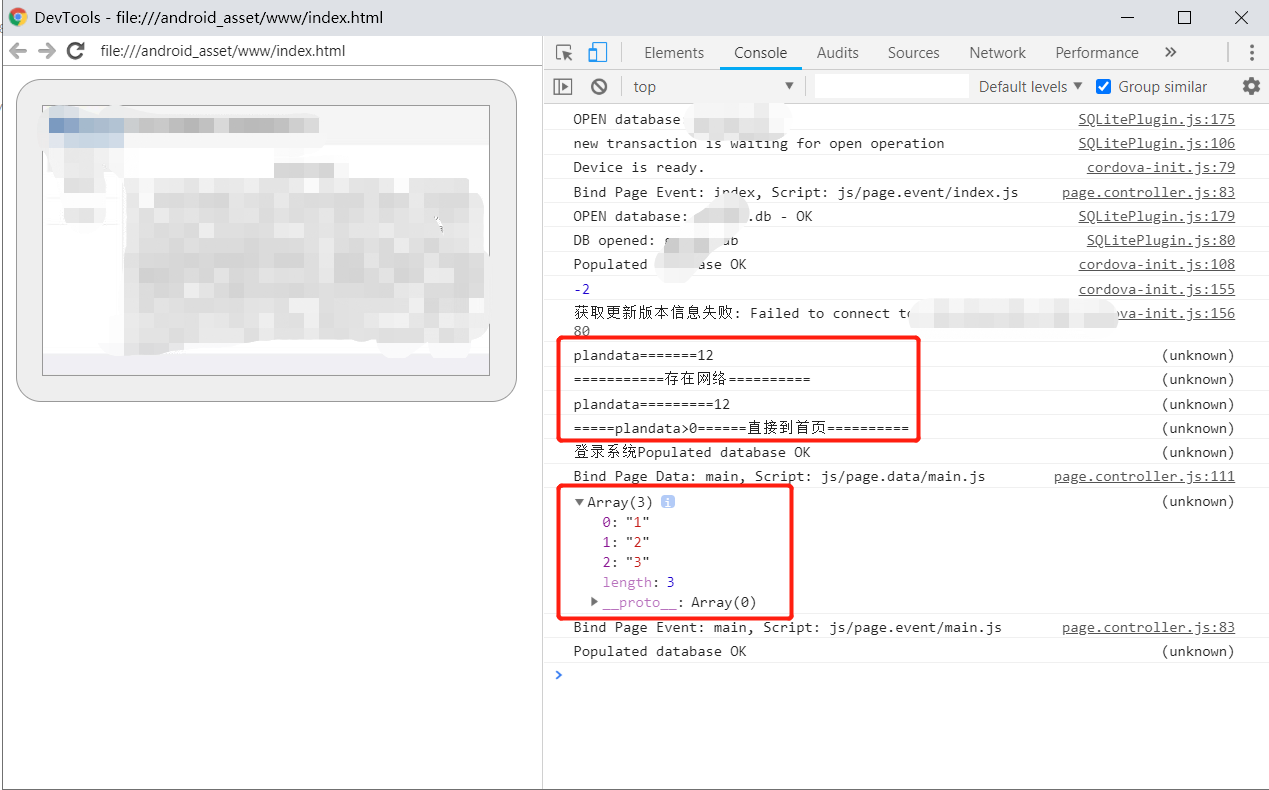Open the DevTools kebab menu

coord(1251,52)
